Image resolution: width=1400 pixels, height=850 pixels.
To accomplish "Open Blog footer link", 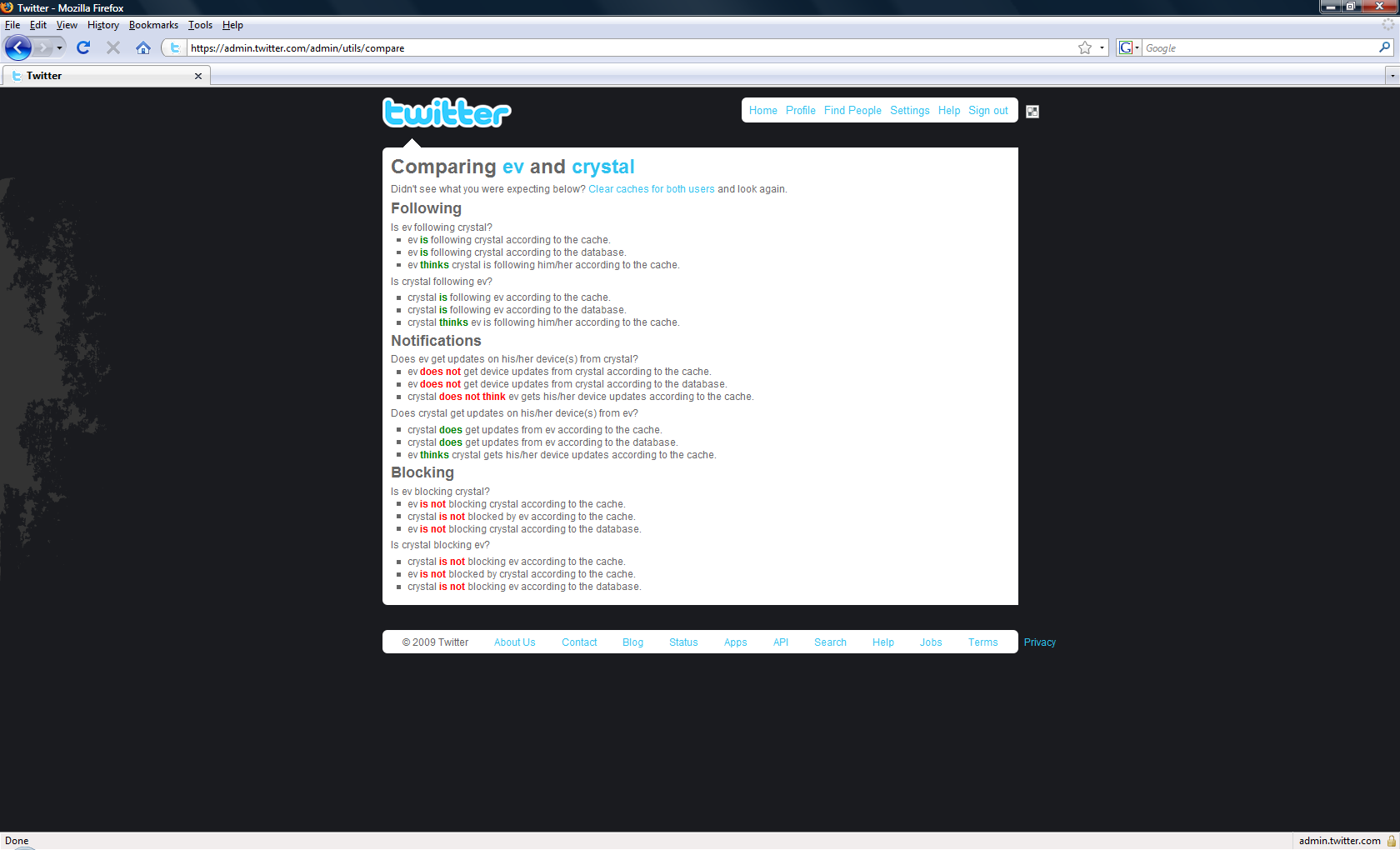I will pos(632,642).
